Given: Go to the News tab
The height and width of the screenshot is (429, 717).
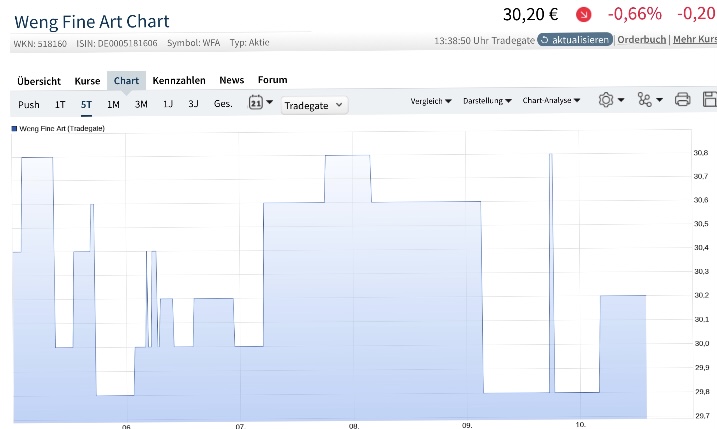Looking at the screenshot, I should tap(232, 80).
